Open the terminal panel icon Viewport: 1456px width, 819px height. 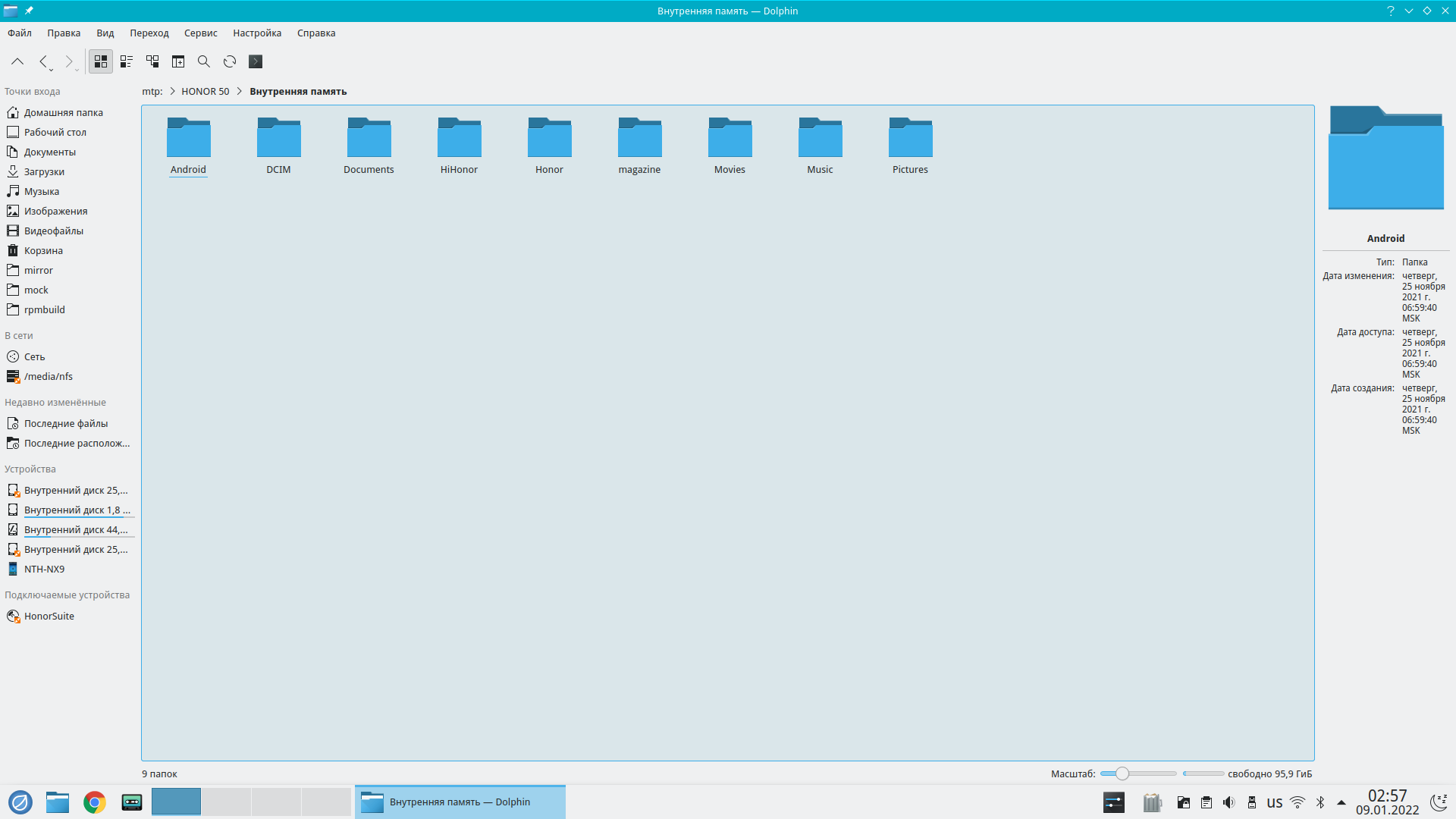pyautogui.click(x=256, y=61)
